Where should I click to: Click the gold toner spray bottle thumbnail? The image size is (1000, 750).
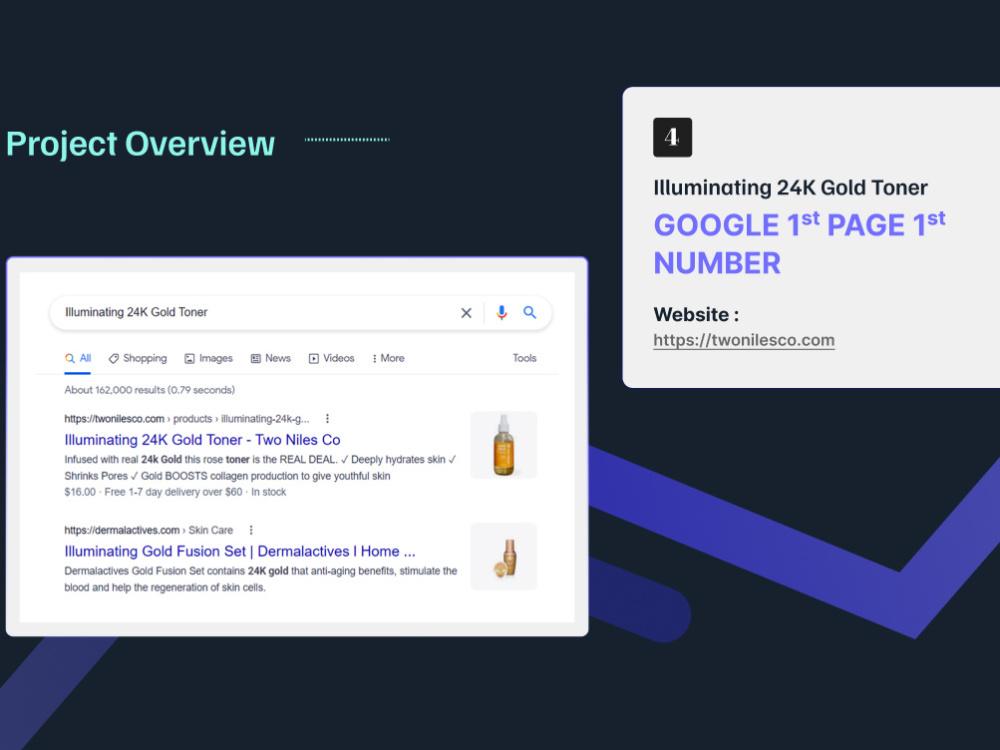pyautogui.click(x=504, y=445)
